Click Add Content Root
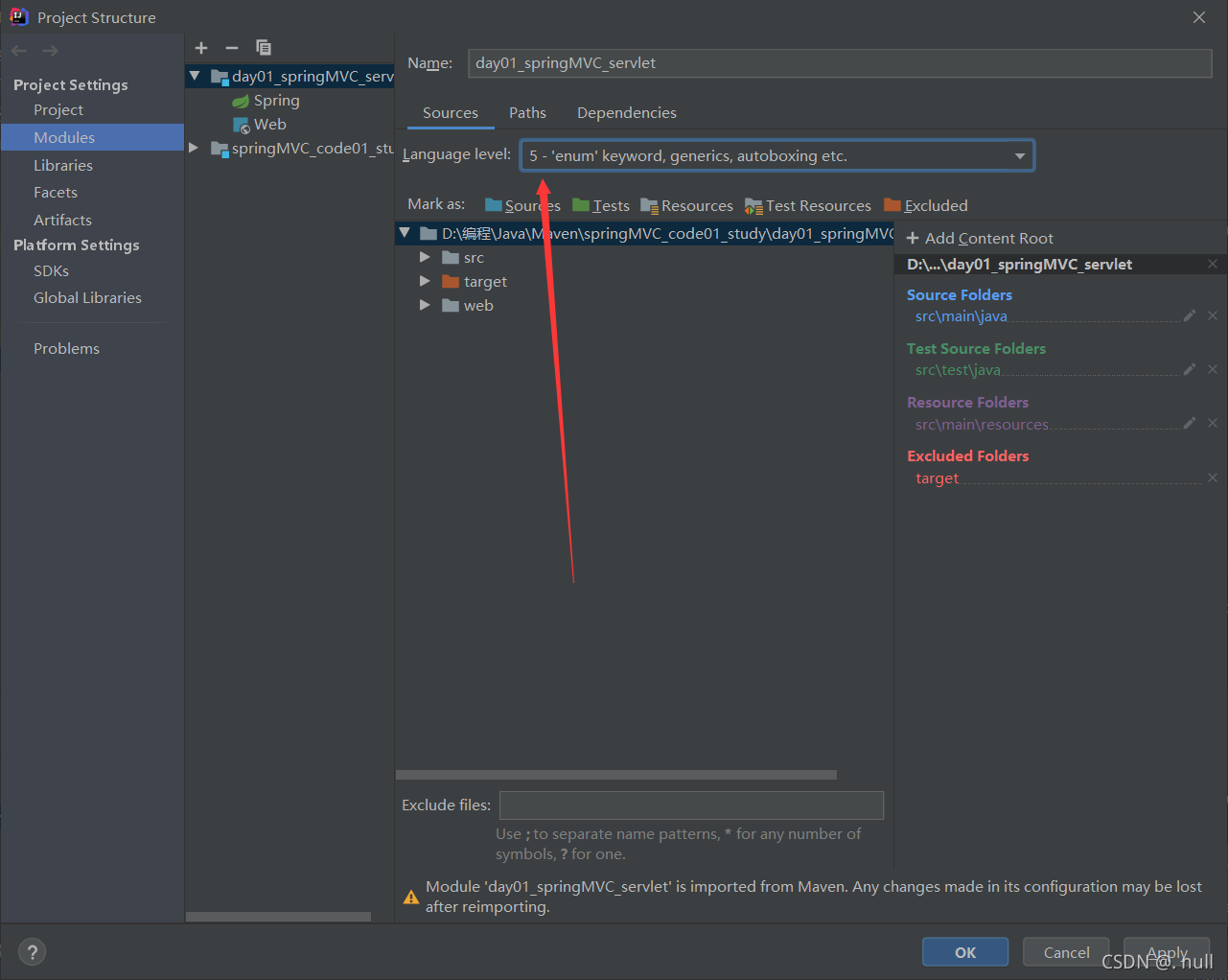 [980, 238]
